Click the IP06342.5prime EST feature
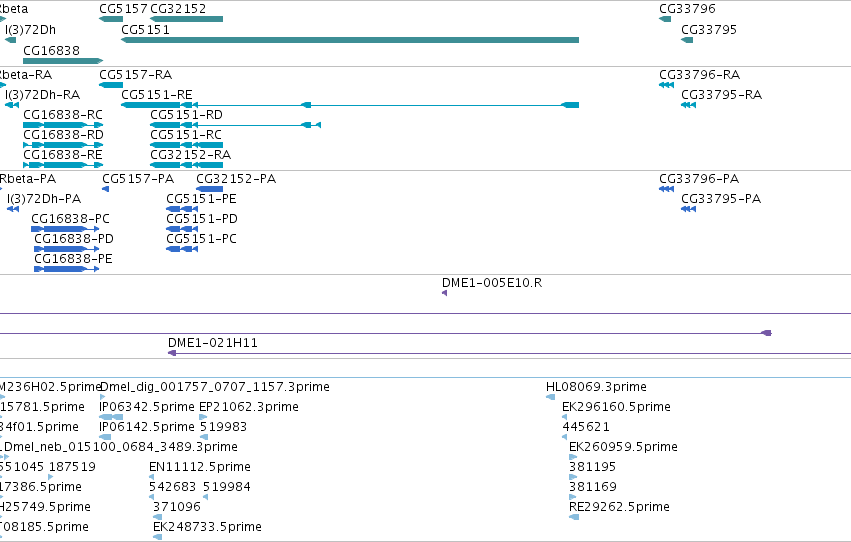 (111, 417)
